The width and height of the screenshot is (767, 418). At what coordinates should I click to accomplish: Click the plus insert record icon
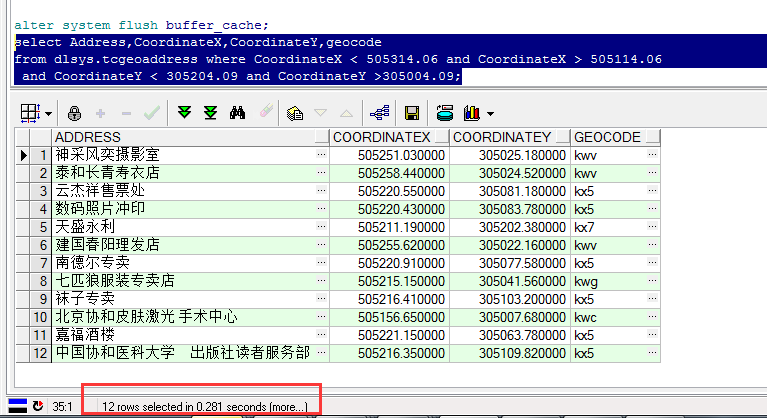click(x=100, y=113)
